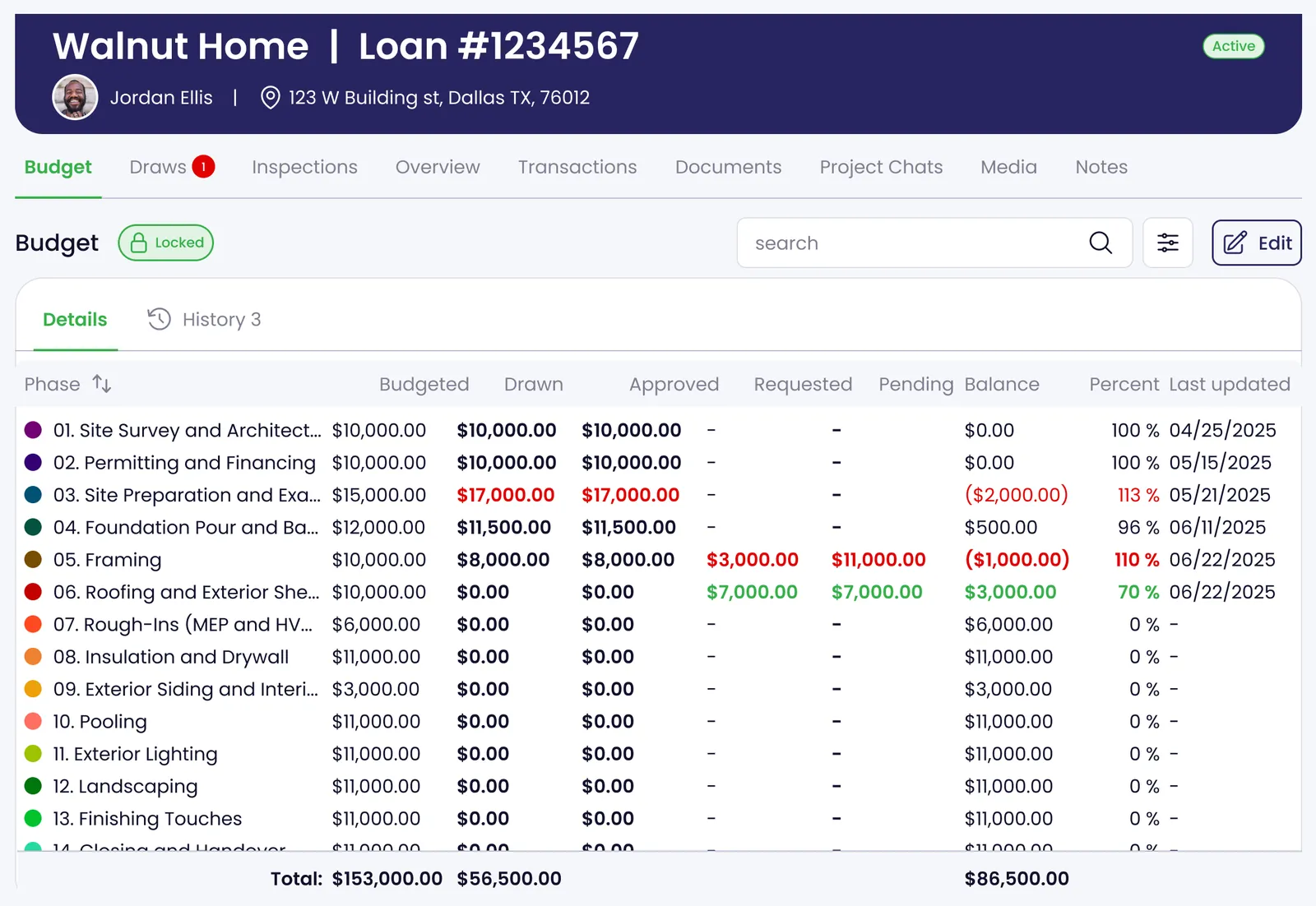Click the Draws notification badge
Viewport: 1316px width, 906px height.
(203, 167)
